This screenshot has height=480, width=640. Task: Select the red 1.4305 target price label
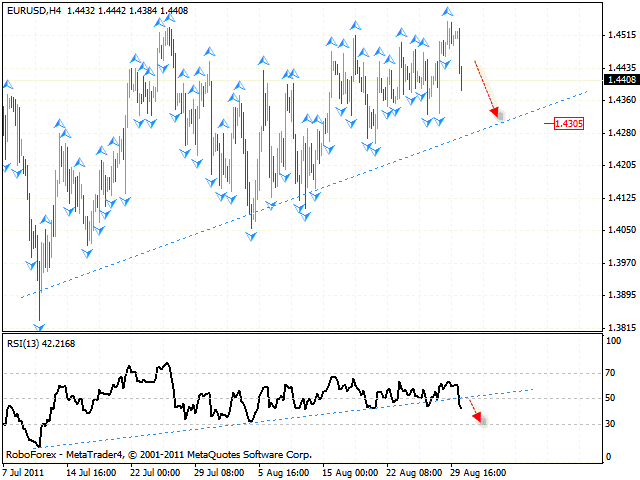click(570, 124)
